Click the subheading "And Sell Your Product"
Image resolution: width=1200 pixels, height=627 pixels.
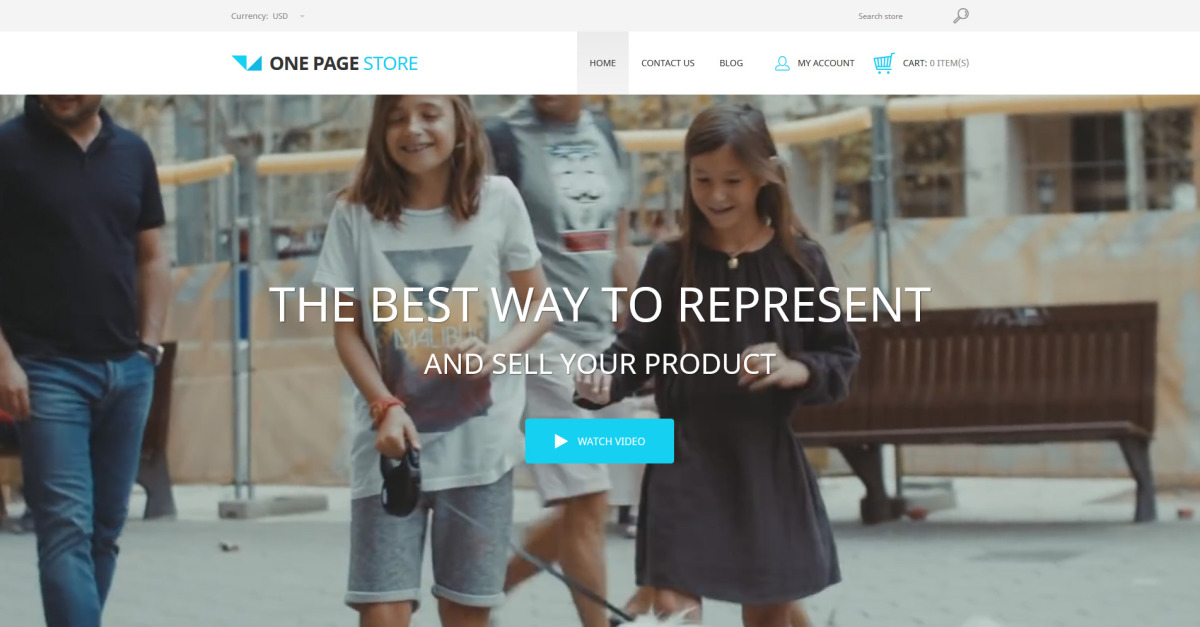[x=600, y=363]
